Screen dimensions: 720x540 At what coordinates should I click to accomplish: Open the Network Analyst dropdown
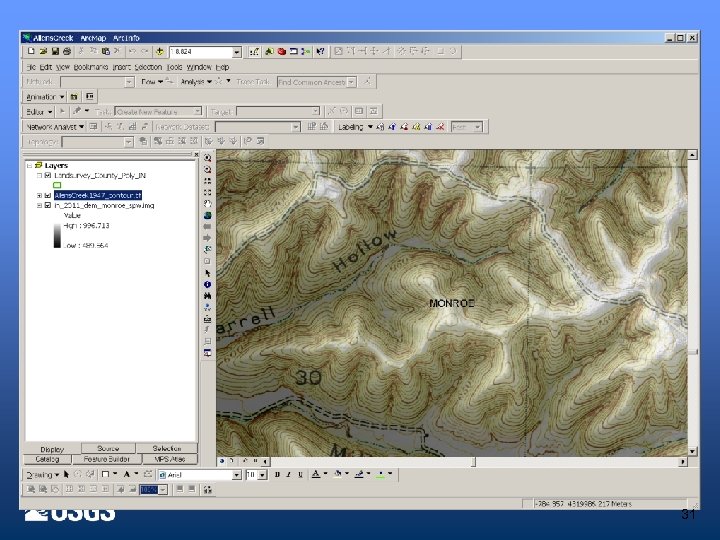click(55, 127)
